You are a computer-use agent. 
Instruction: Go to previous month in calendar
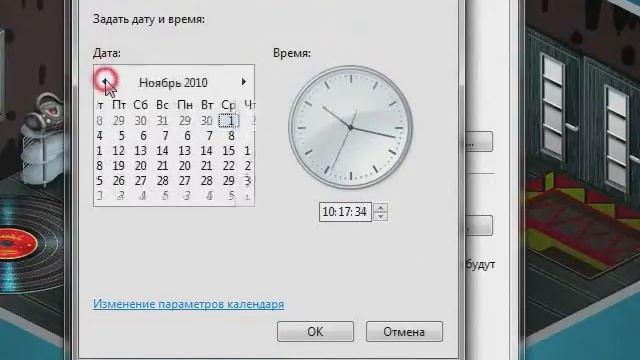click(105, 81)
